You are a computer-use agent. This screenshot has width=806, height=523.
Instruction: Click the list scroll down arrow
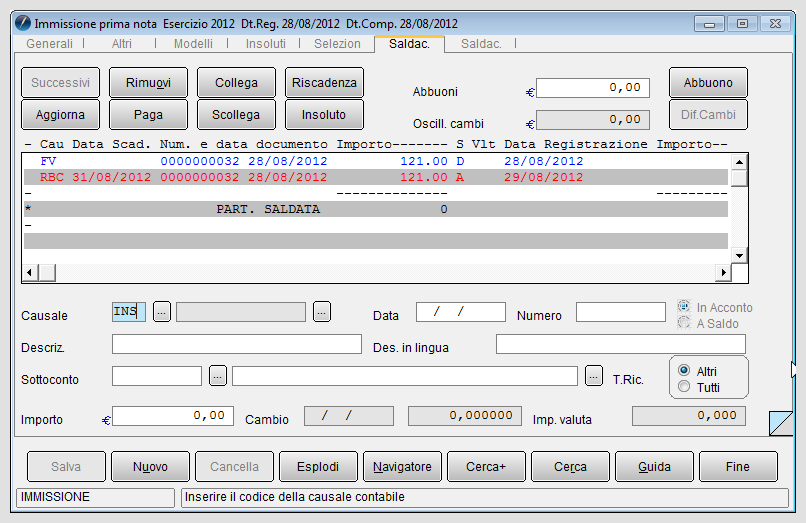pyautogui.click(x=739, y=255)
